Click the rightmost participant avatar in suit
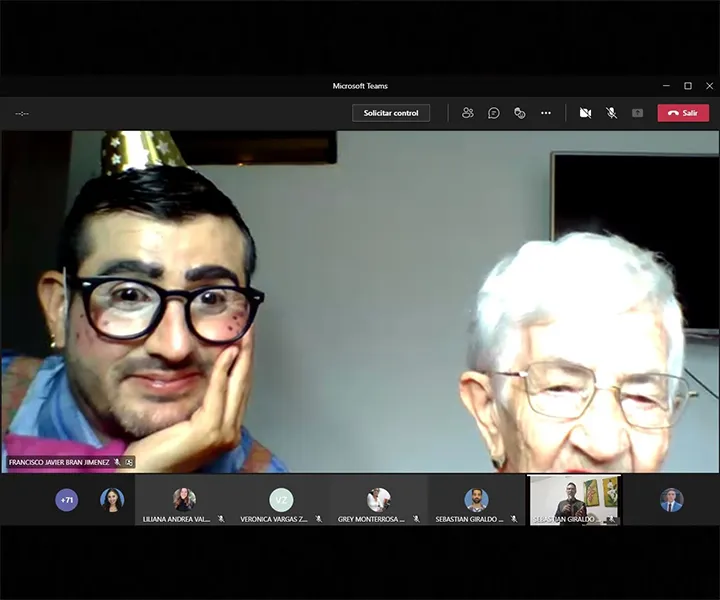This screenshot has width=720, height=600. (x=671, y=500)
